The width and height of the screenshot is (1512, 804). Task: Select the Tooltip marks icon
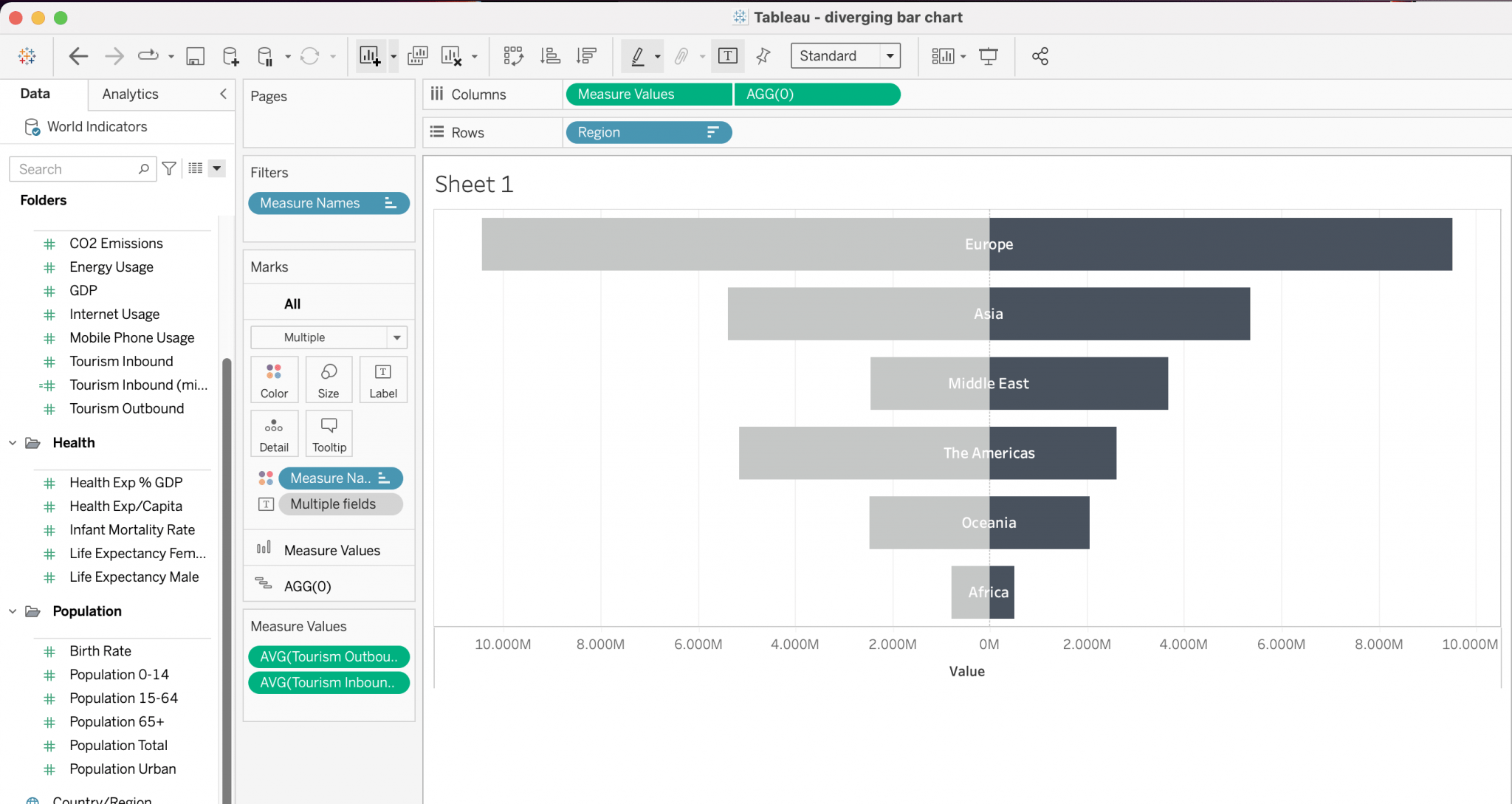(329, 433)
